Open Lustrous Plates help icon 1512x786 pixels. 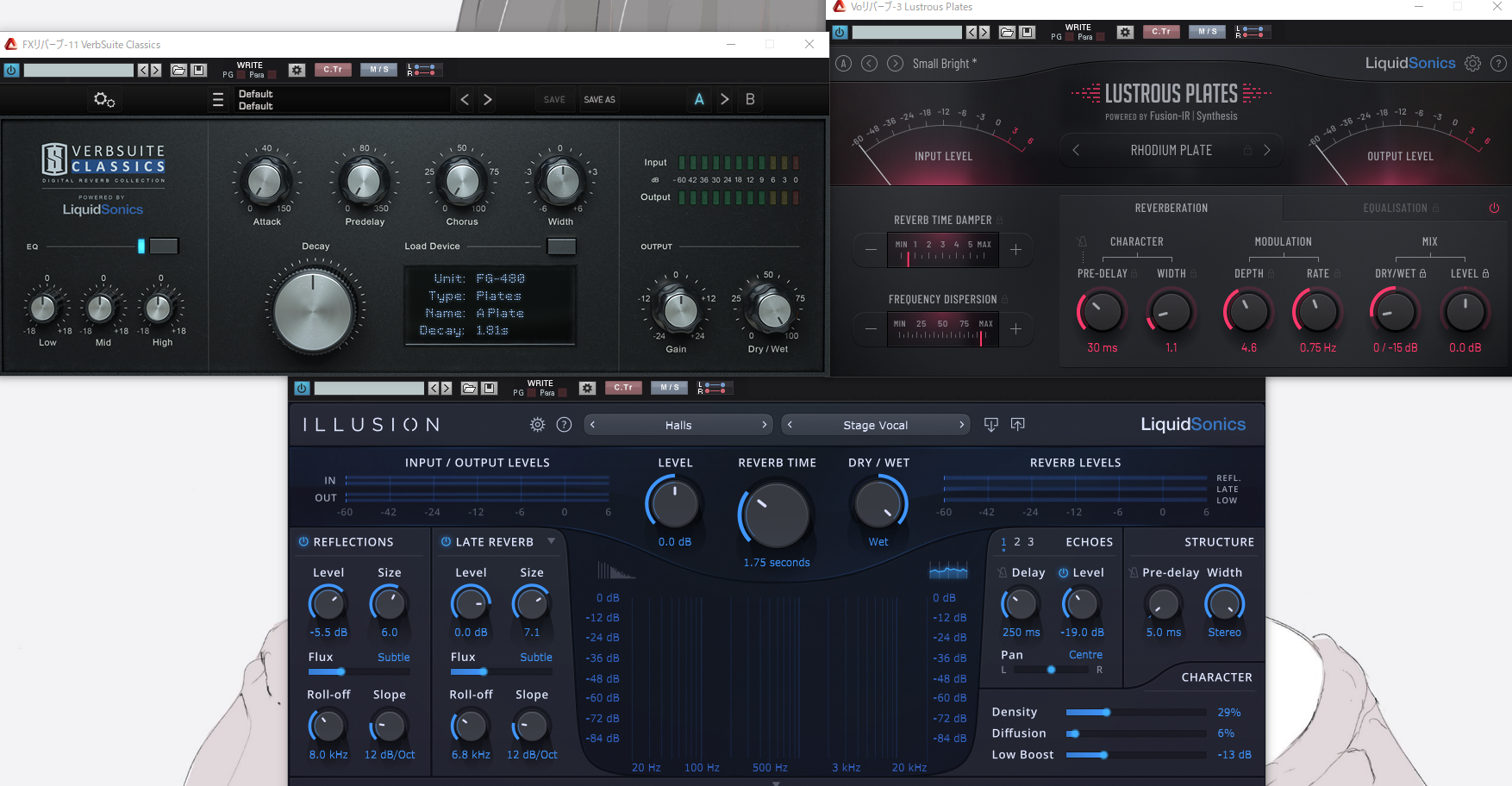tap(1499, 63)
